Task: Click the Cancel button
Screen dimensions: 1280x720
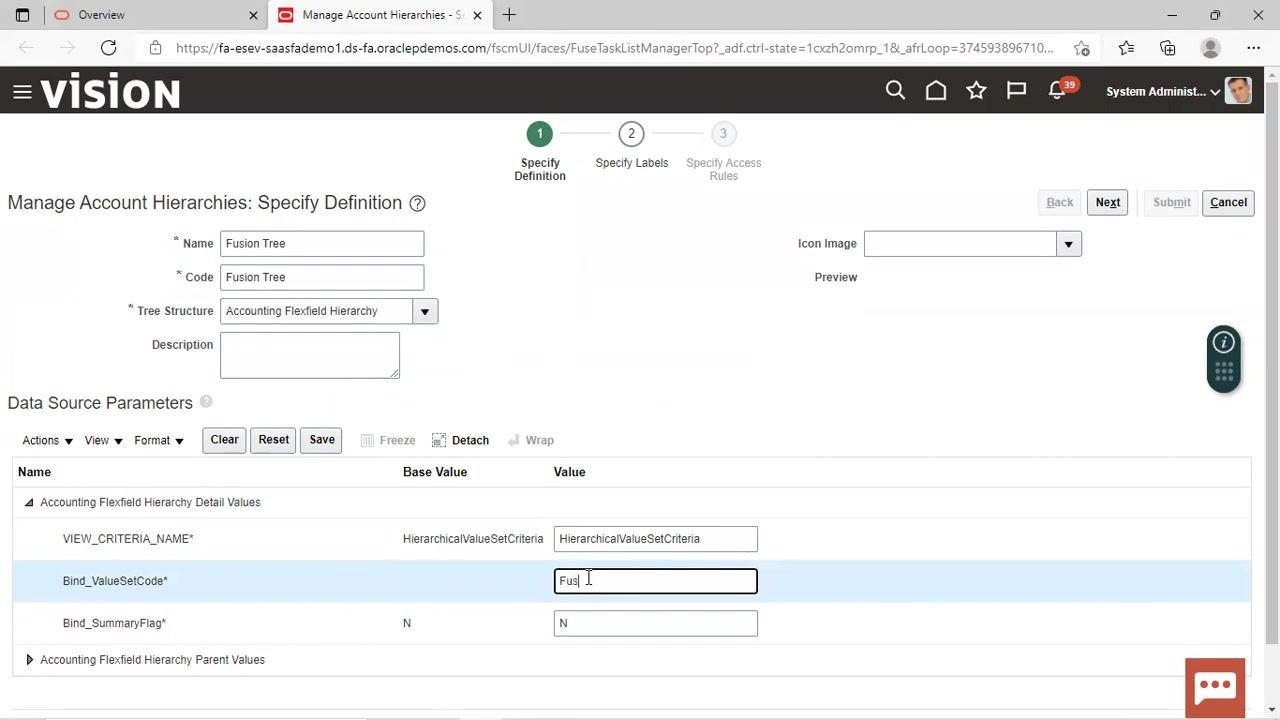Action: click(x=1228, y=202)
